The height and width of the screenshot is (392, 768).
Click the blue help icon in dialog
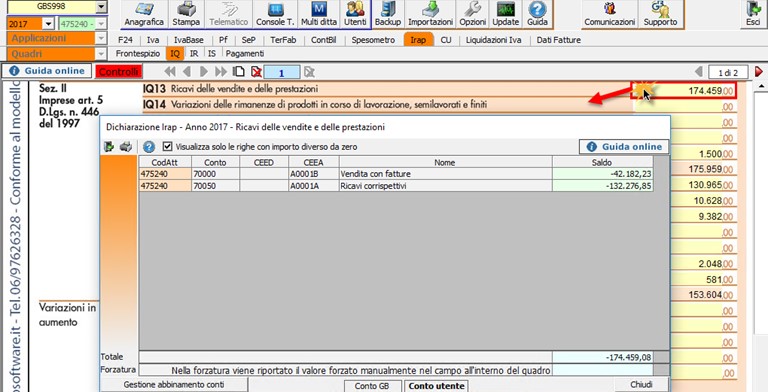click(x=149, y=147)
